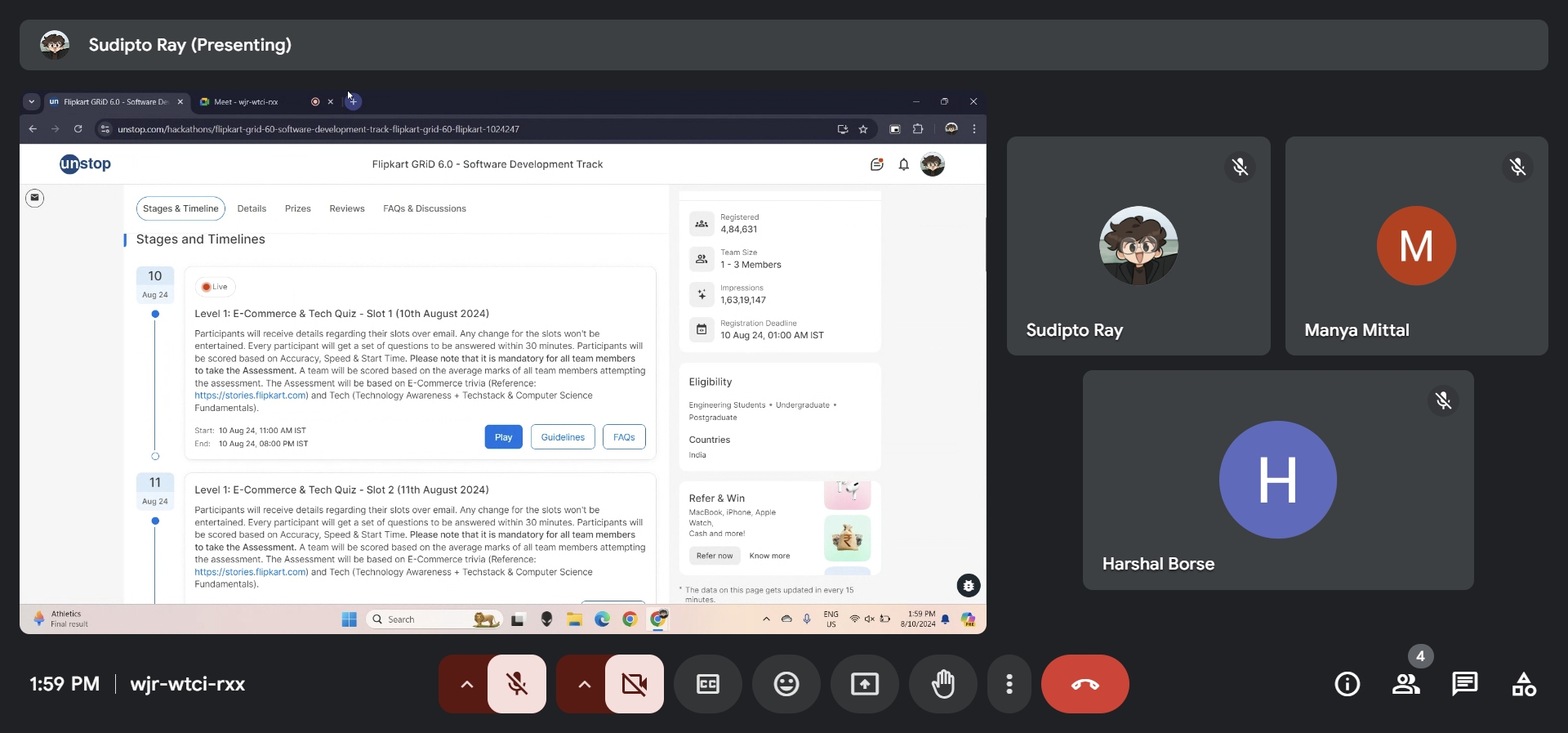
Task: Click the dark bug report floating icon
Action: [x=969, y=585]
